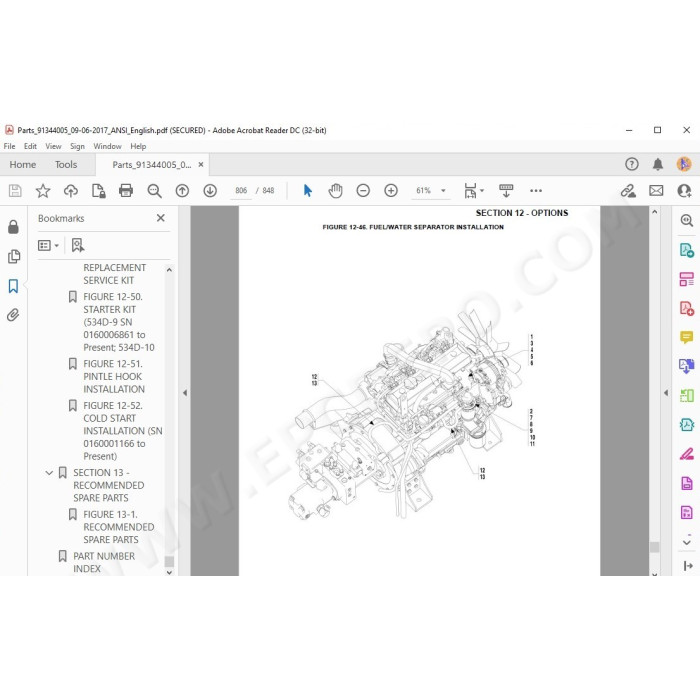This screenshot has width=700, height=700.
Task: Activate the Hand pan tool
Action: [x=335, y=191]
